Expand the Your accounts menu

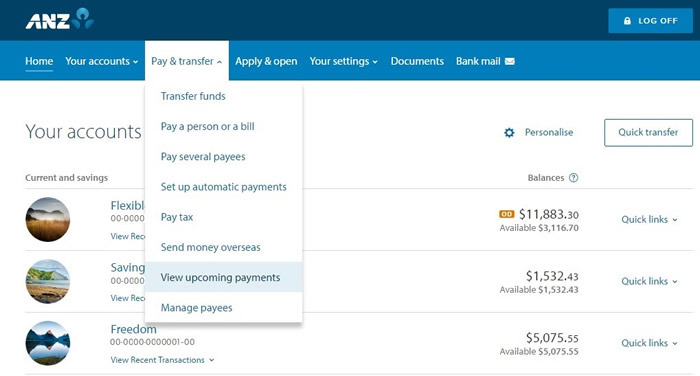point(101,61)
